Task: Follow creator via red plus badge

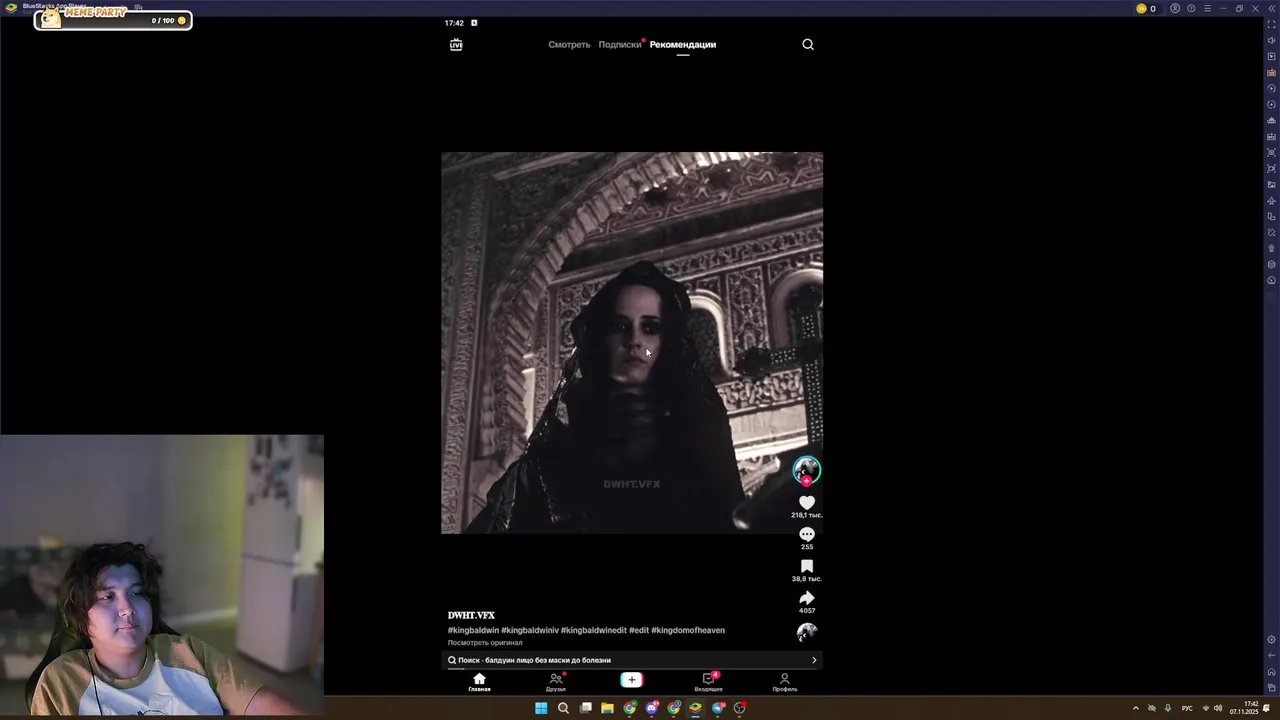Action: (x=807, y=481)
